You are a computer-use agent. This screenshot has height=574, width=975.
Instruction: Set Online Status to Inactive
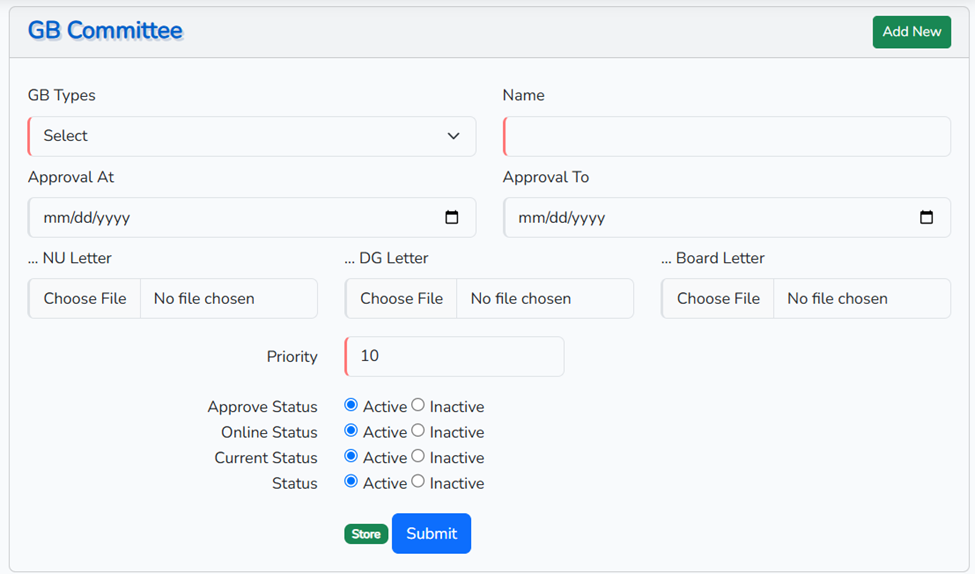[418, 431]
